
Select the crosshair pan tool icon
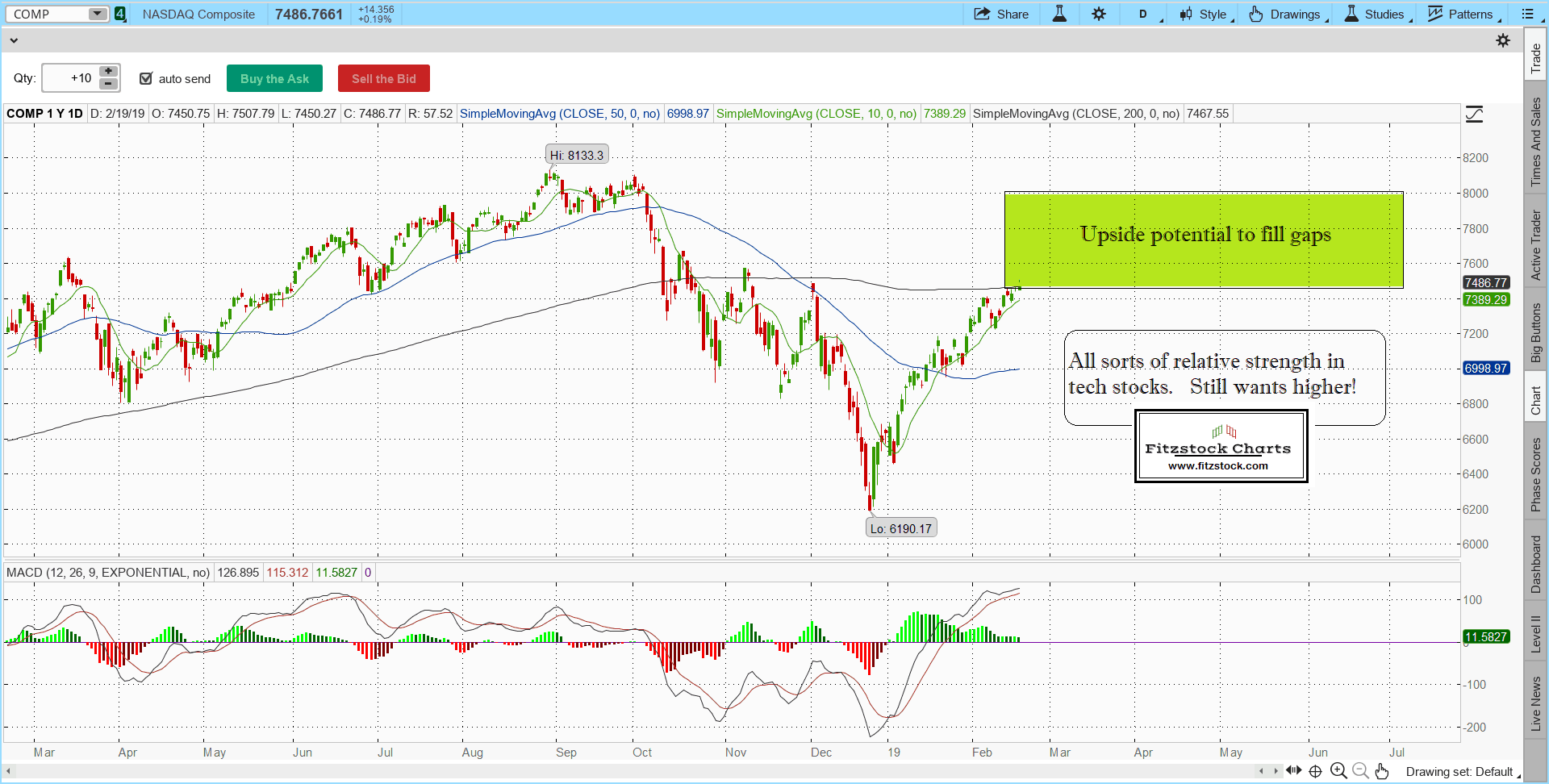coord(1315,771)
